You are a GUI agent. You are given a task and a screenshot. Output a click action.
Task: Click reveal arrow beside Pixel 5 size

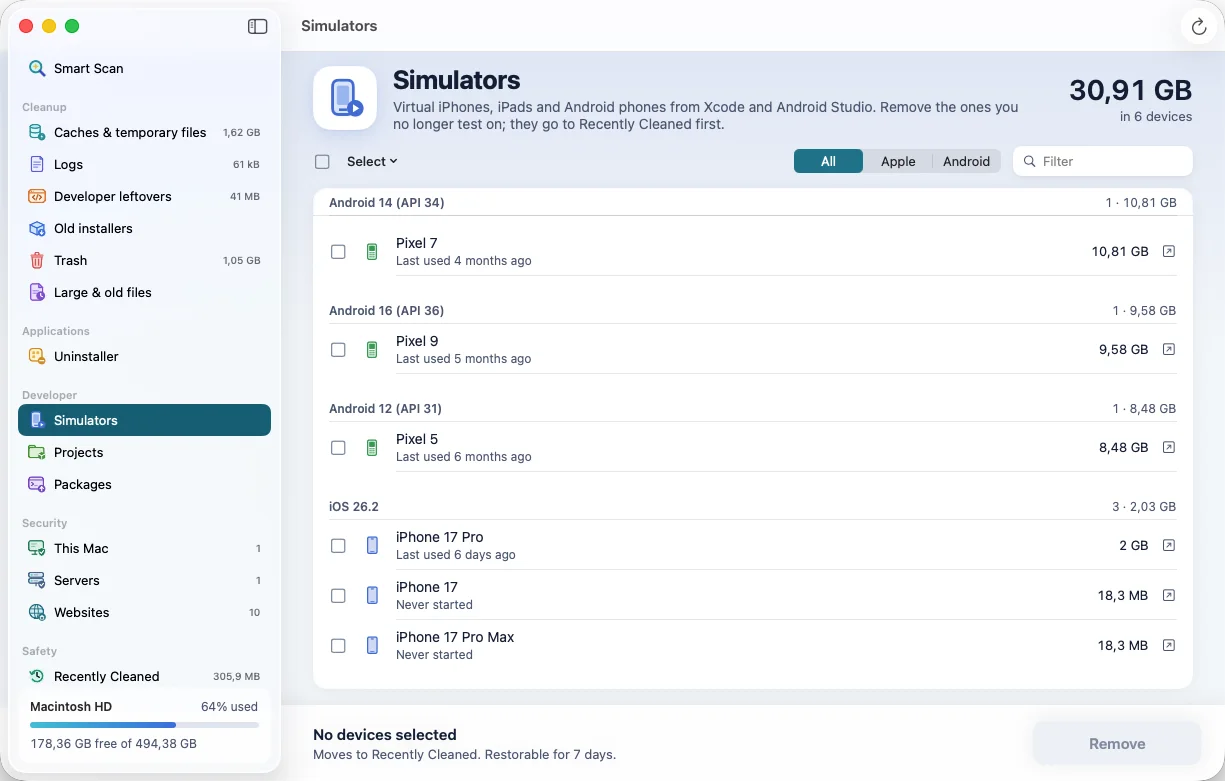click(x=1168, y=447)
